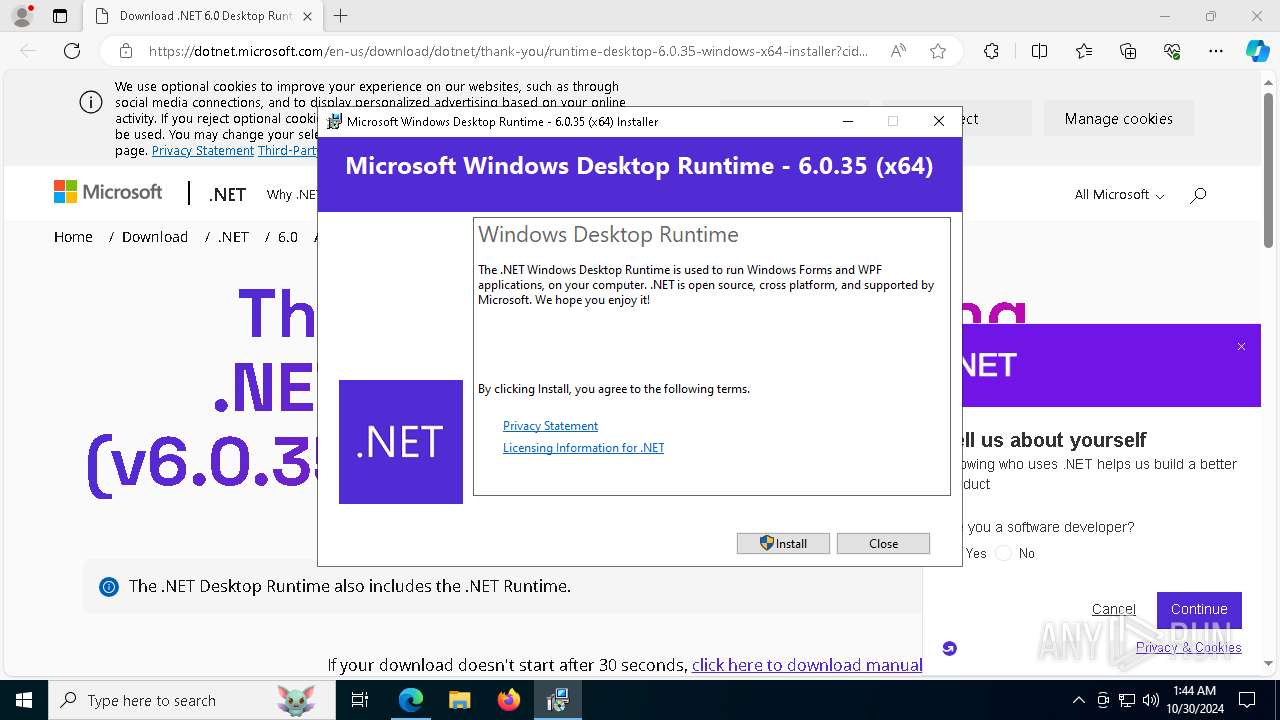This screenshot has width=1280, height=720.
Task: Add this page to favorites
Action: 938,51
